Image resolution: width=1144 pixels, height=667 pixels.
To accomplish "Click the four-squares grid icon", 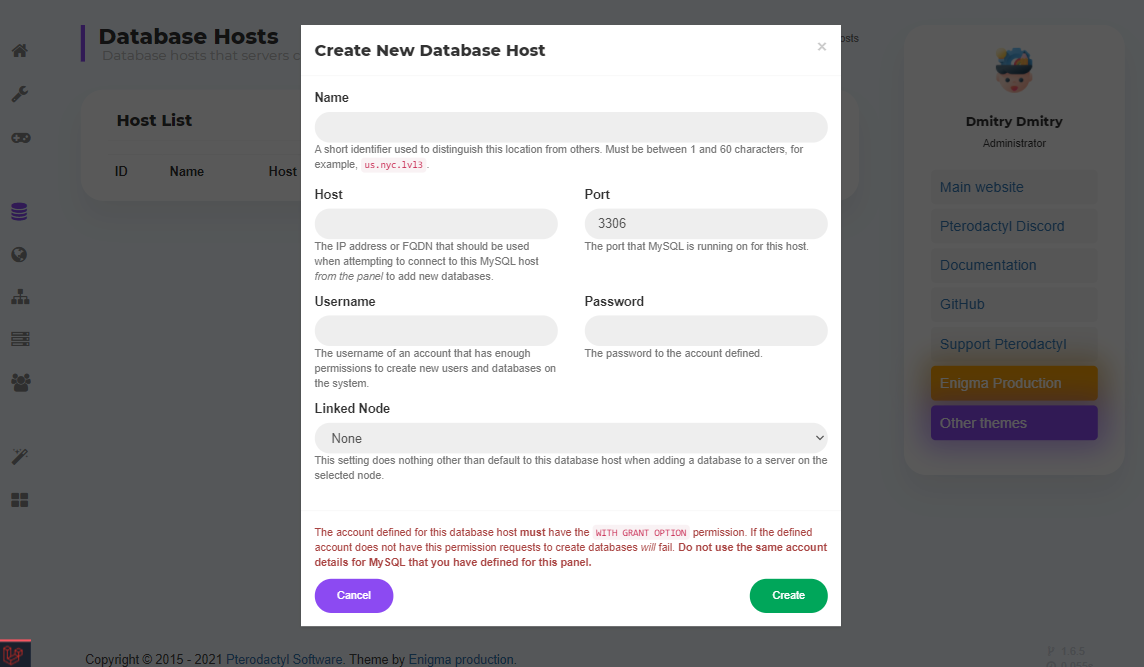I will click(x=20, y=500).
